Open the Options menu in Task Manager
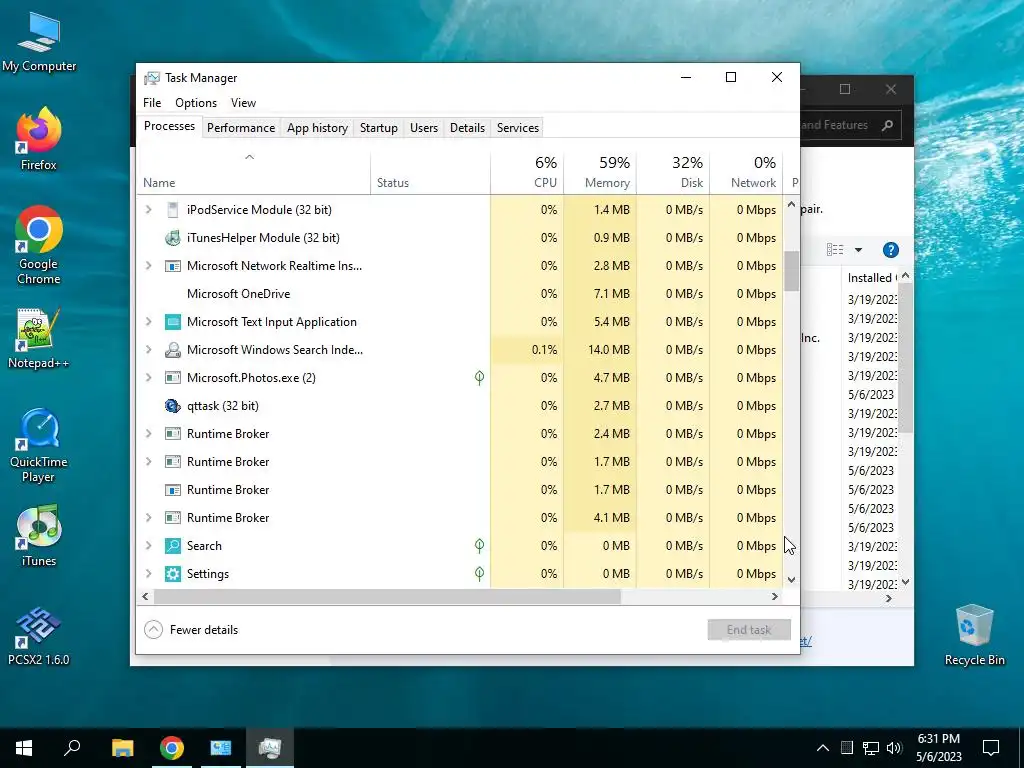Screen dimensions: 1024x768 pyautogui.click(x=196, y=103)
